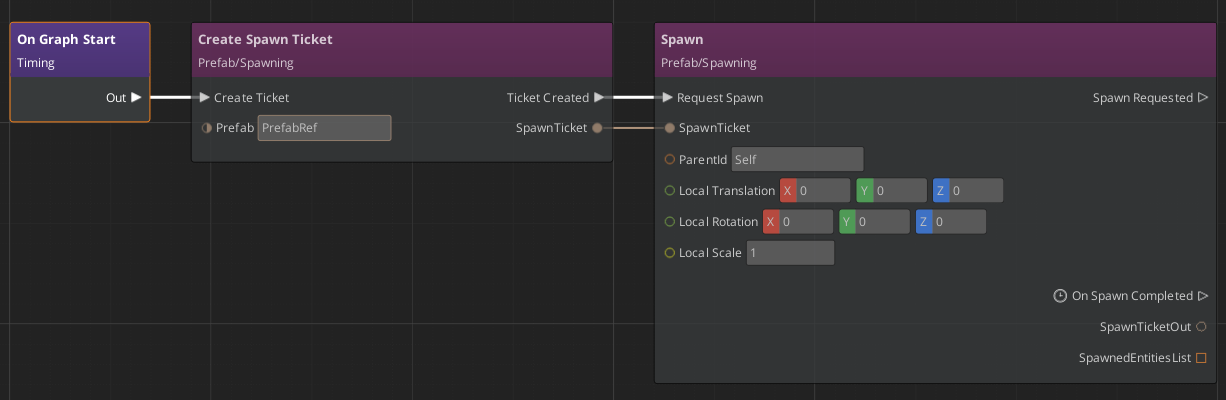Click the Request Spawn input execution pin
The width and height of the screenshot is (1226, 400).
pos(667,98)
